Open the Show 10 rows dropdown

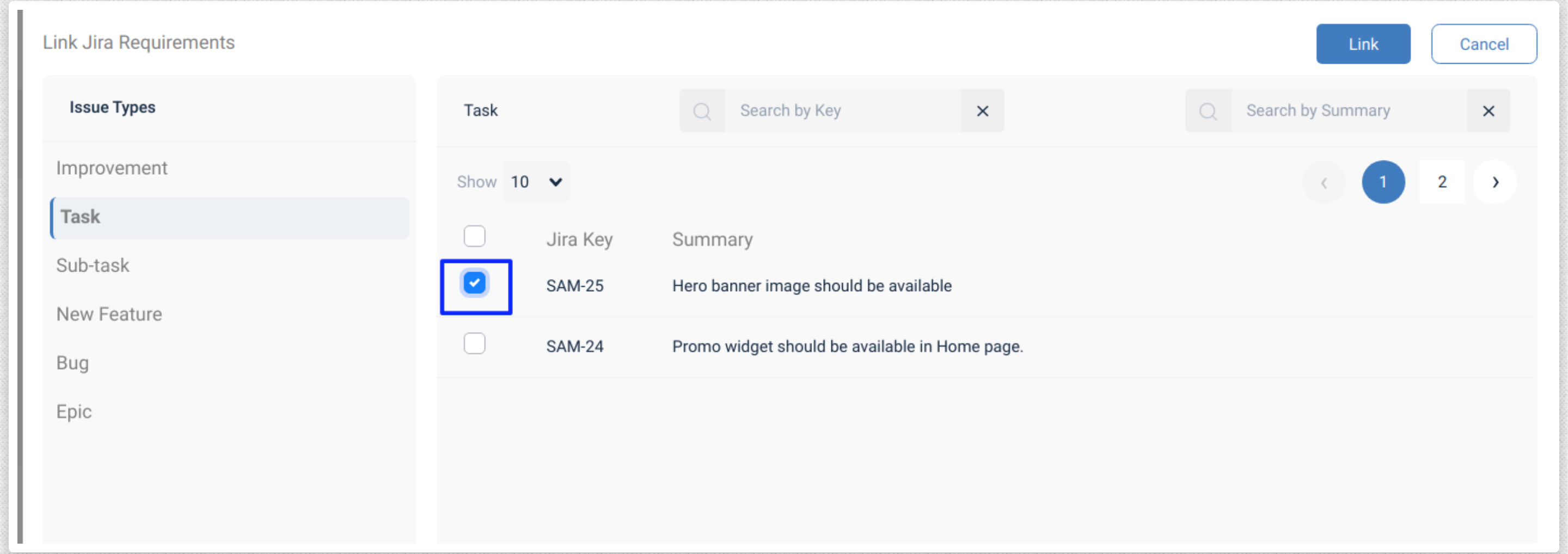[x=536, y=182]
